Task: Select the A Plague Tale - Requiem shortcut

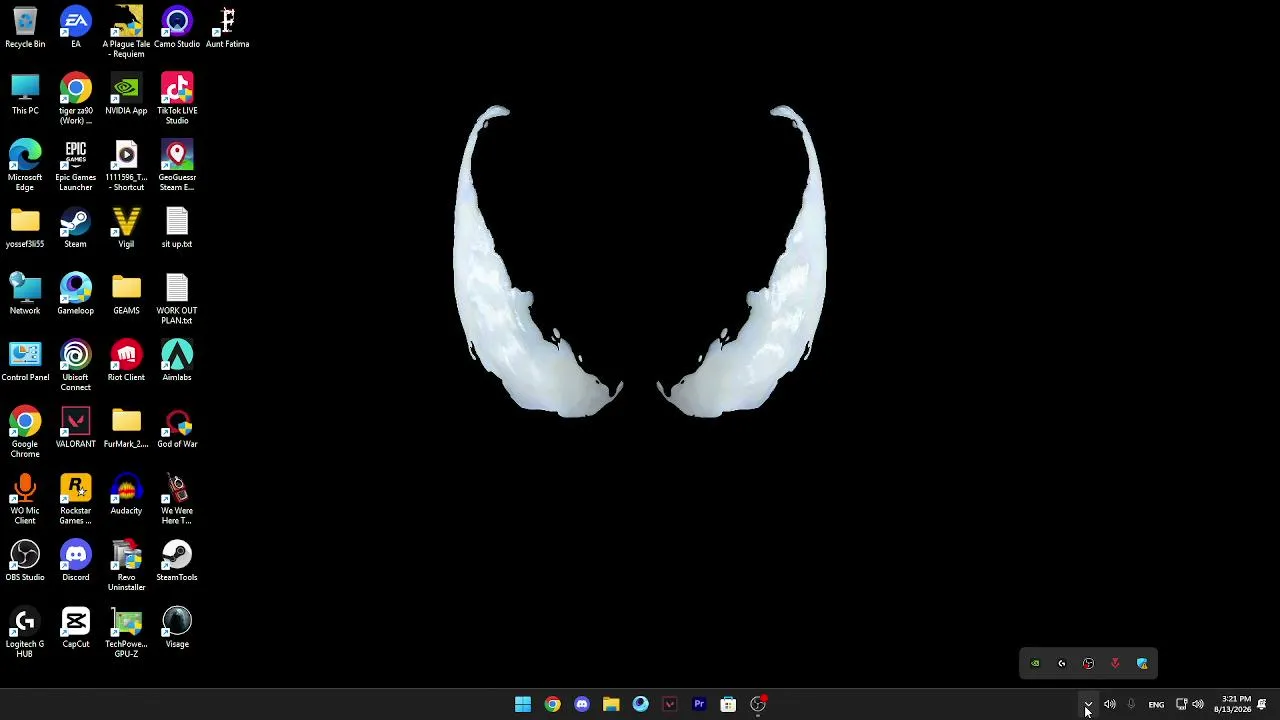Action: [x=126, y=32]
